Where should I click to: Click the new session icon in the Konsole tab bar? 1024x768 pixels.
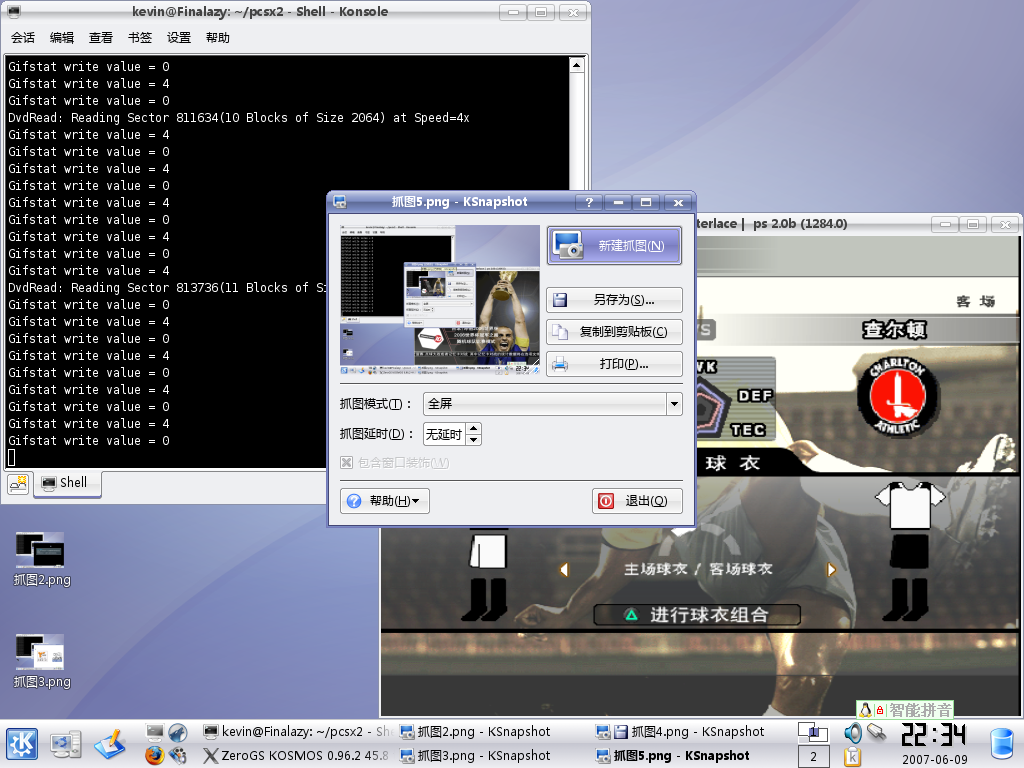[x=18, y=483]
